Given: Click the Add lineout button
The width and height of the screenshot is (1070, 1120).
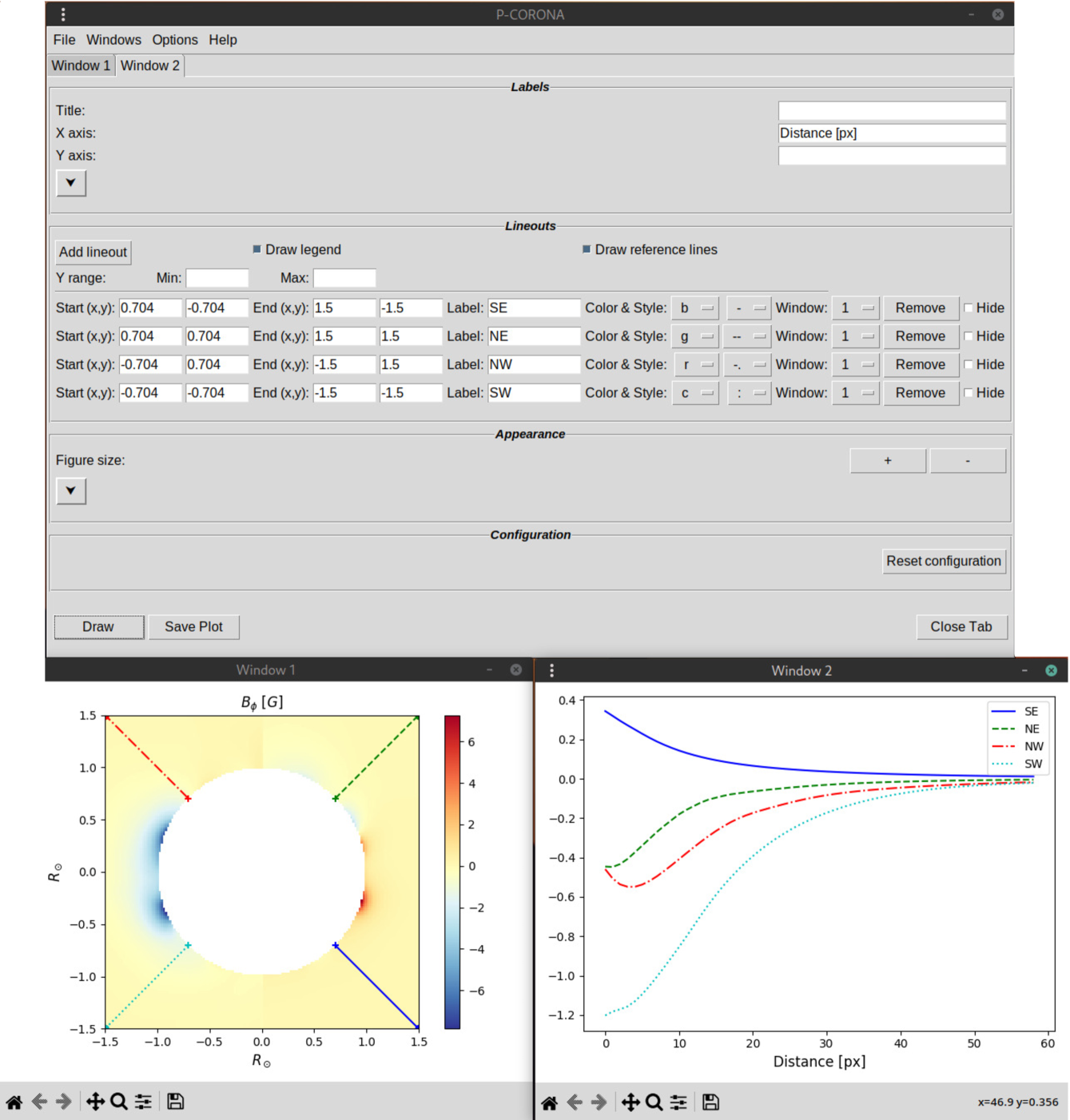Looking at the screenshot, I should click(x=93, y=252).
